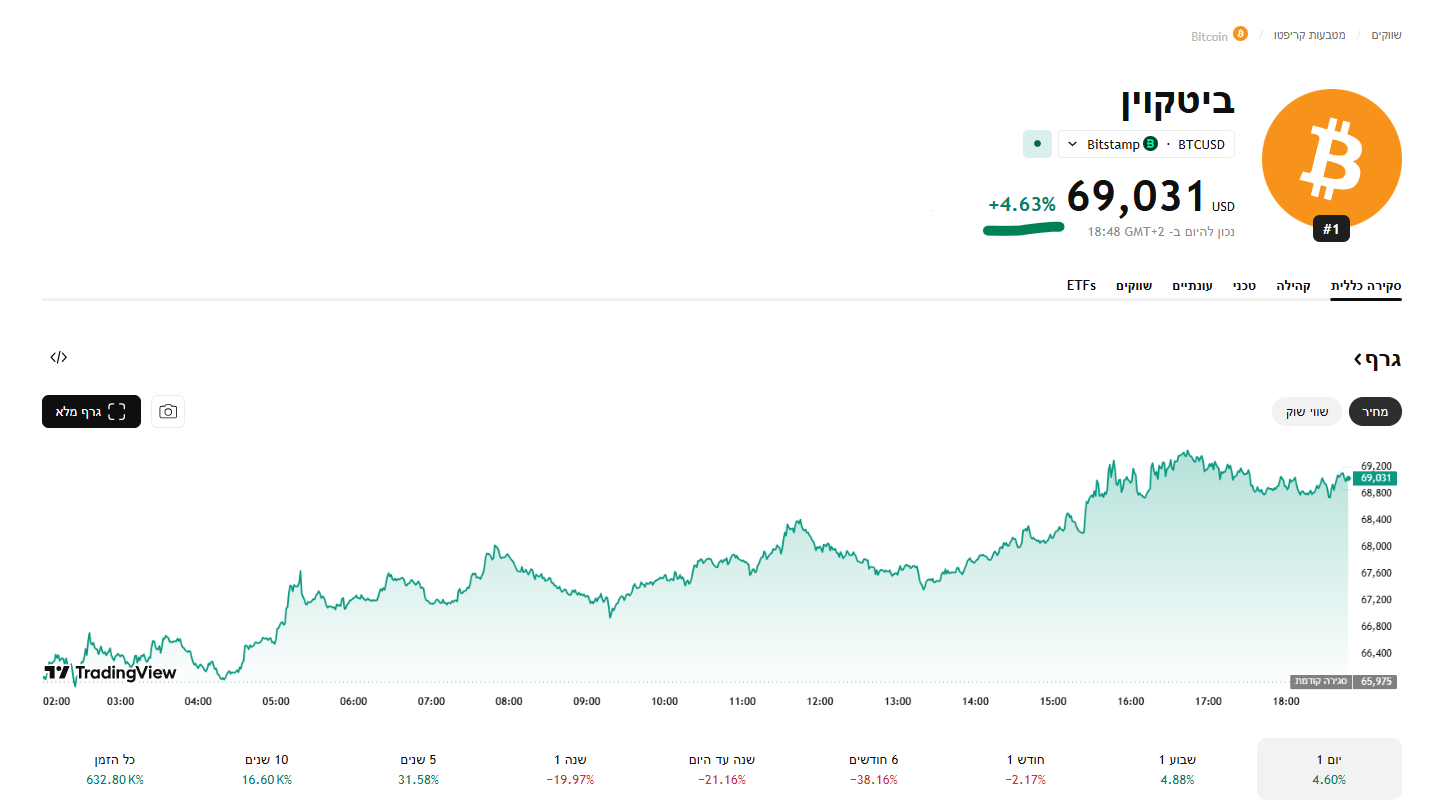
Task: Open the Bitstamp BTCUSD exchange dropdown
Action: [1146, 144]
